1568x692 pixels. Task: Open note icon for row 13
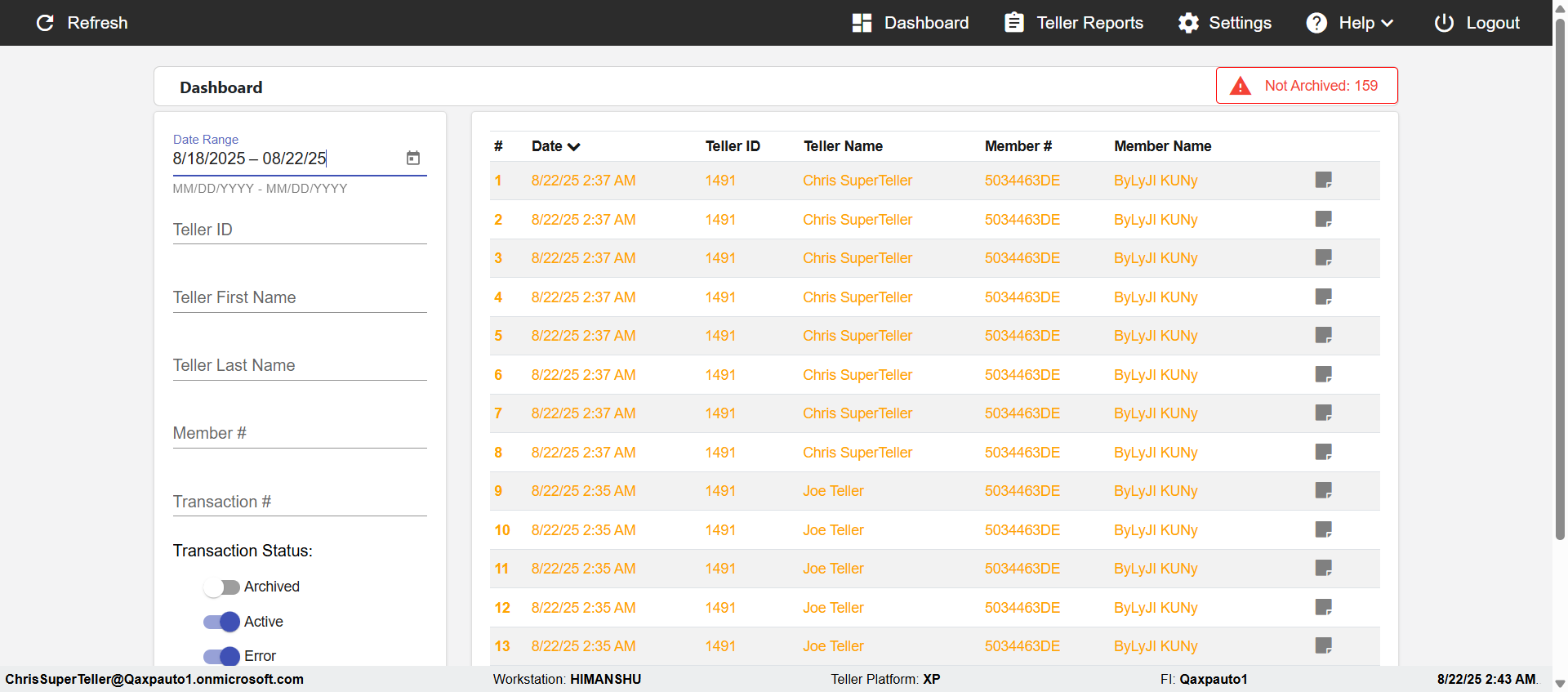point(1324,645)
